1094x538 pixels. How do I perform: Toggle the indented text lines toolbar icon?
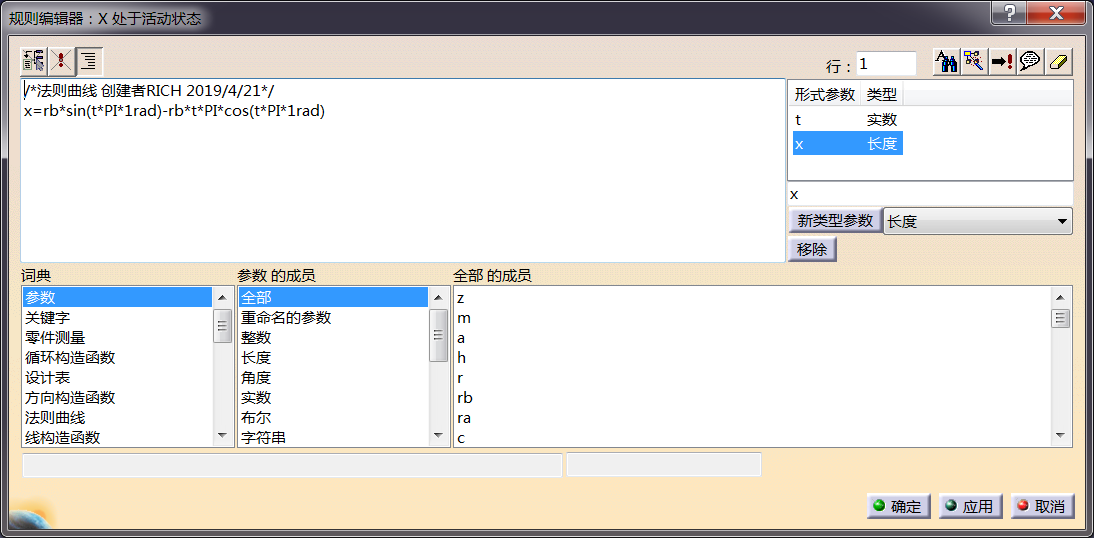[90, 61]
